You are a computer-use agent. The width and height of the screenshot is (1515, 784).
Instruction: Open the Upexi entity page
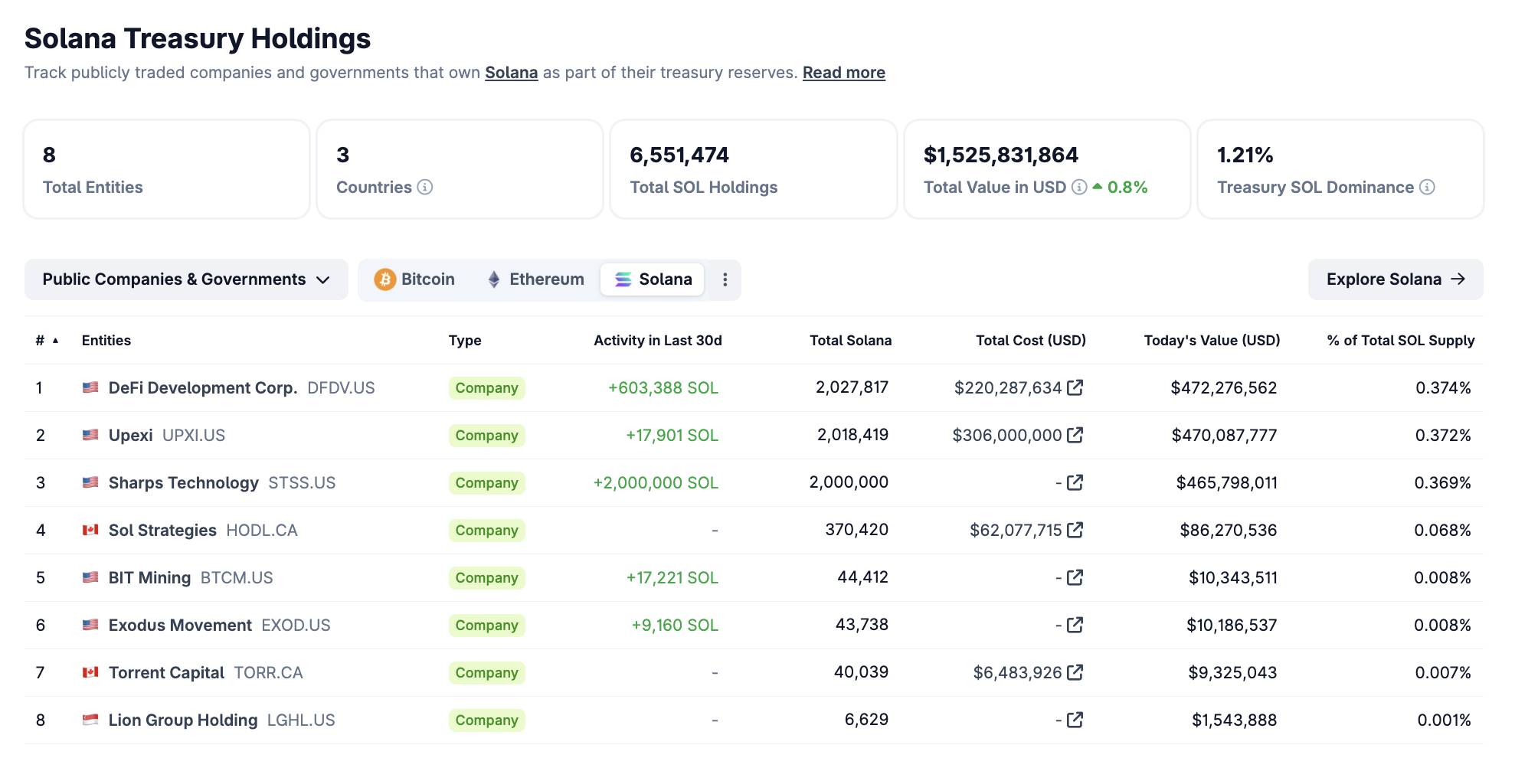click(131, 435)
